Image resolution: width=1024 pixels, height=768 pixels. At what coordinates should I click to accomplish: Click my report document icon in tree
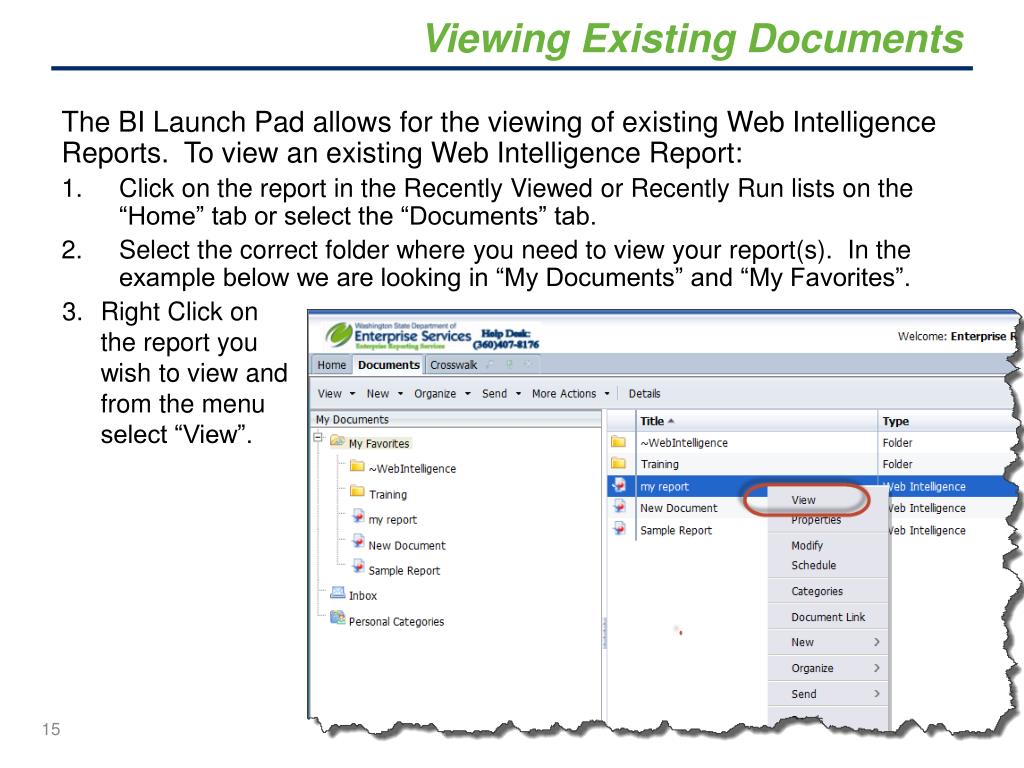tap(358, 517)
